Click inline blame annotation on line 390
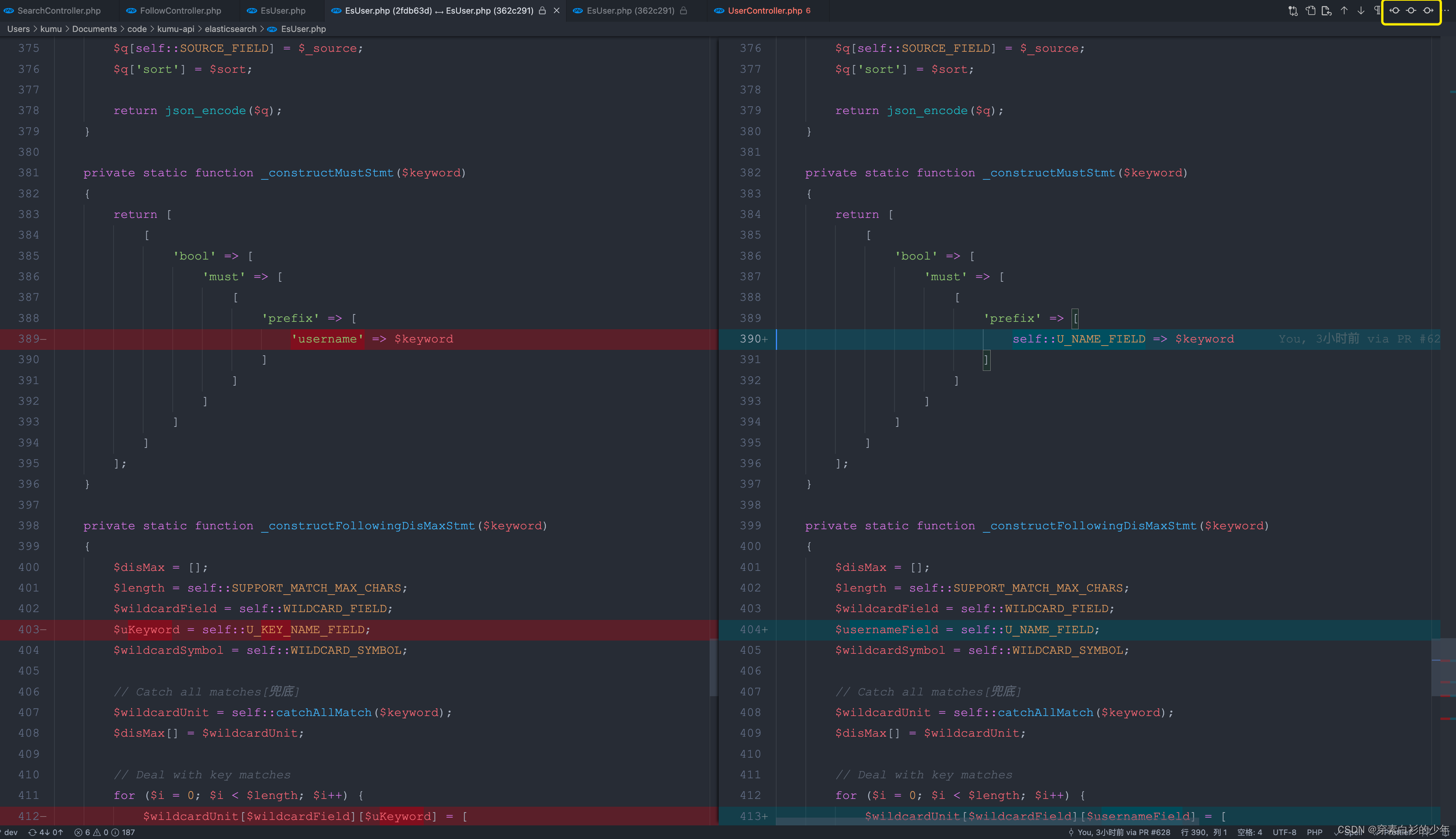The image size is (1456, 839). coord(1359,339)
